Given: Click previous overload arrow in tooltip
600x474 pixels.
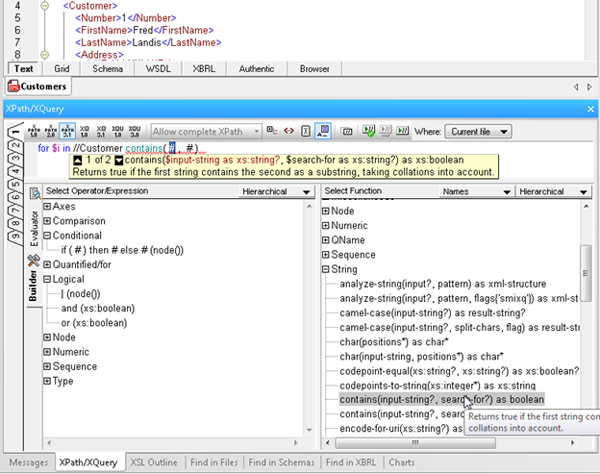Looking at the screenshot, I should [x=77, y=160].
